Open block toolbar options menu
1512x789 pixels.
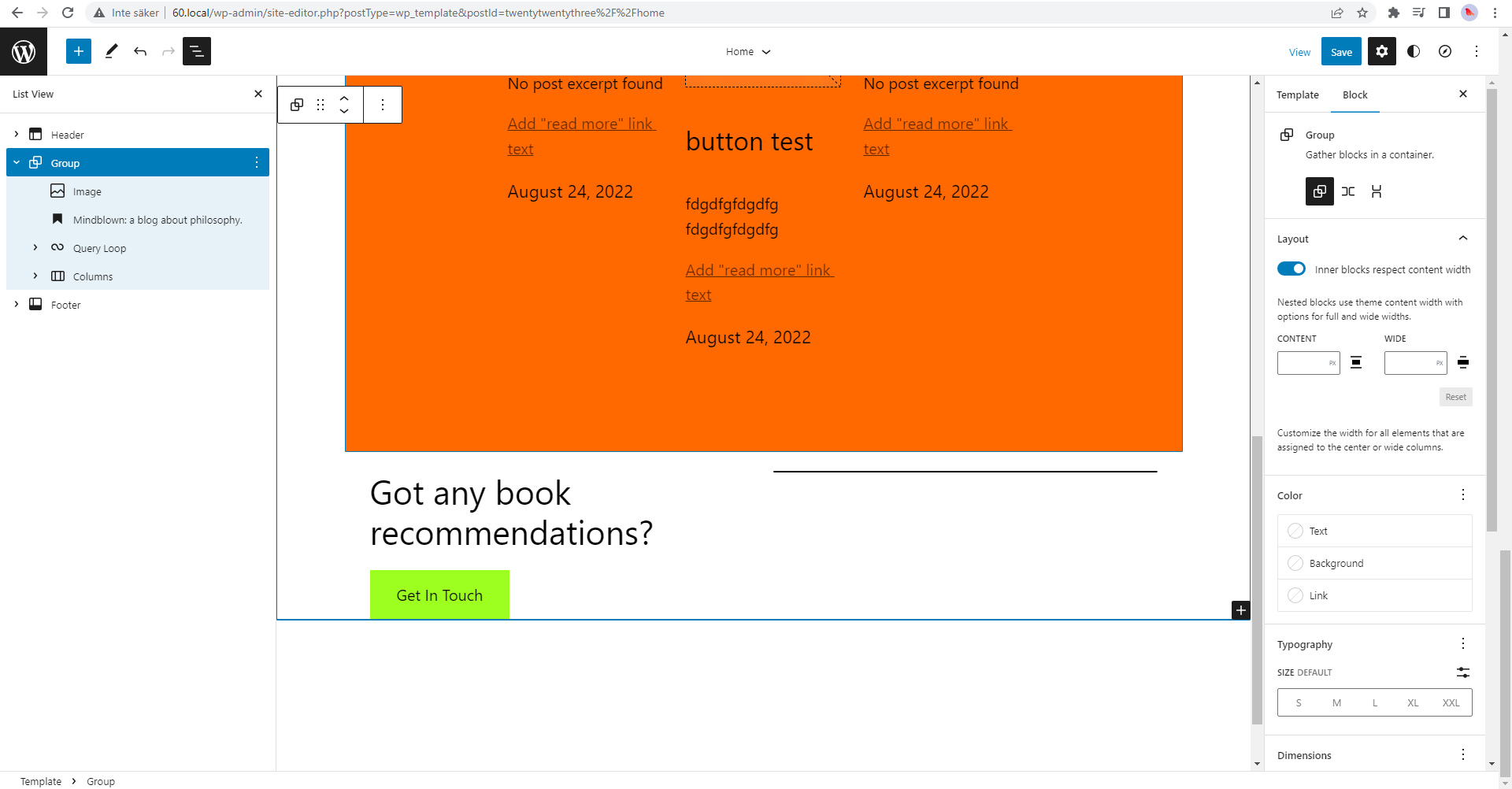click(383, 105)
